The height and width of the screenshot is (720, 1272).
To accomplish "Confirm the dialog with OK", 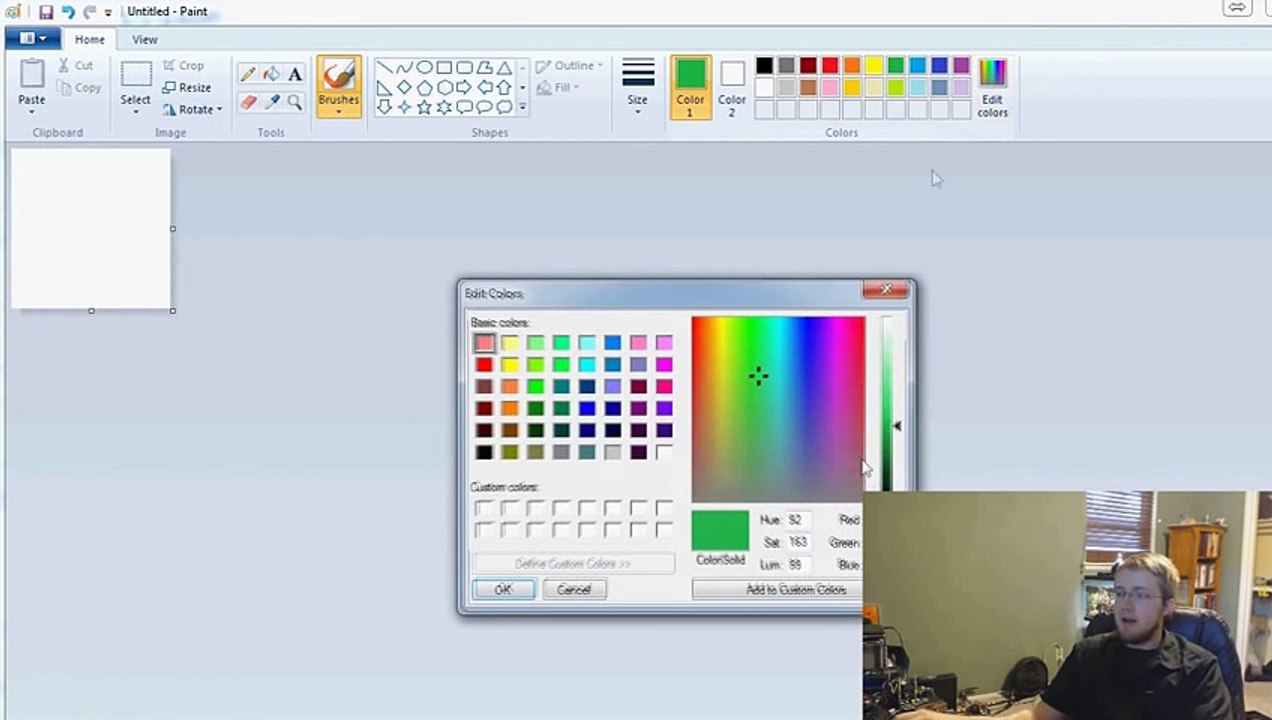I will [x=503, y=590].
